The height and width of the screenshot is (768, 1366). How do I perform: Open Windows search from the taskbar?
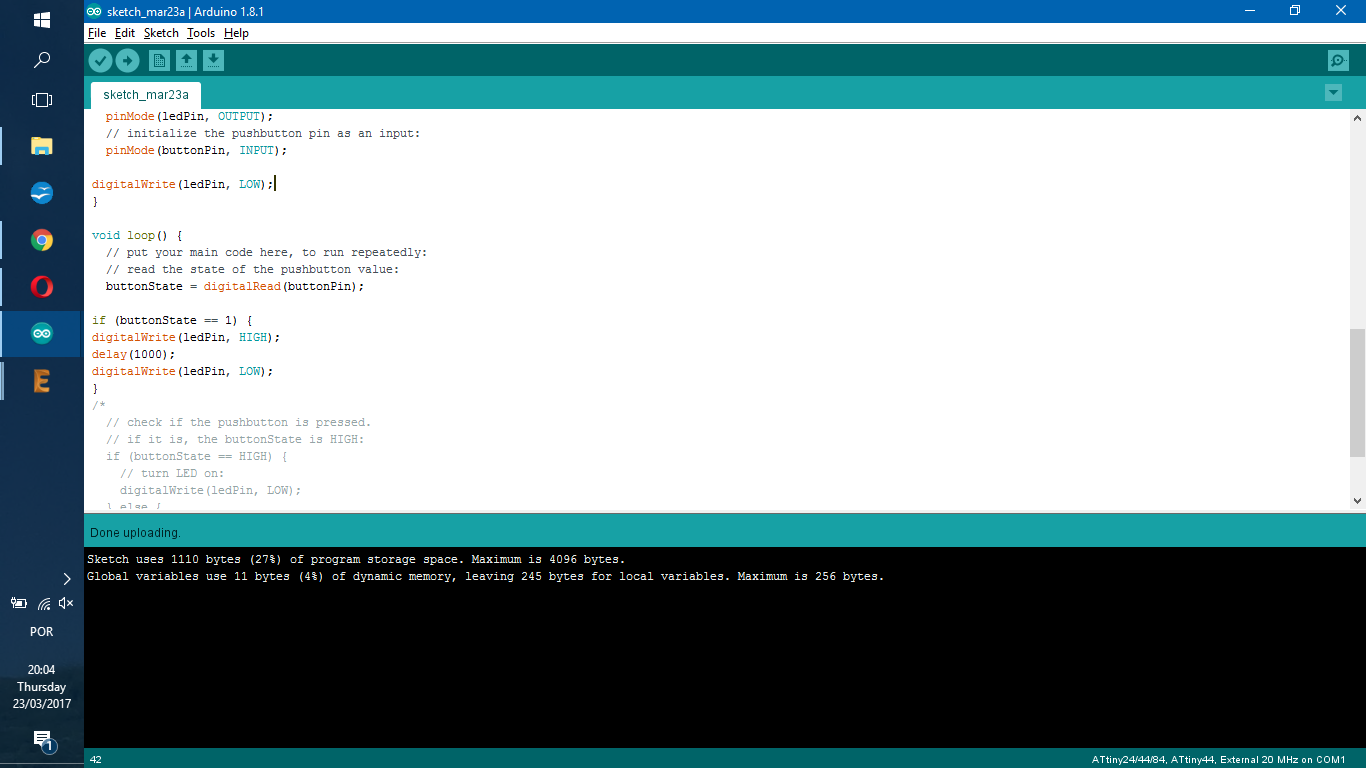tap(42, 61)
